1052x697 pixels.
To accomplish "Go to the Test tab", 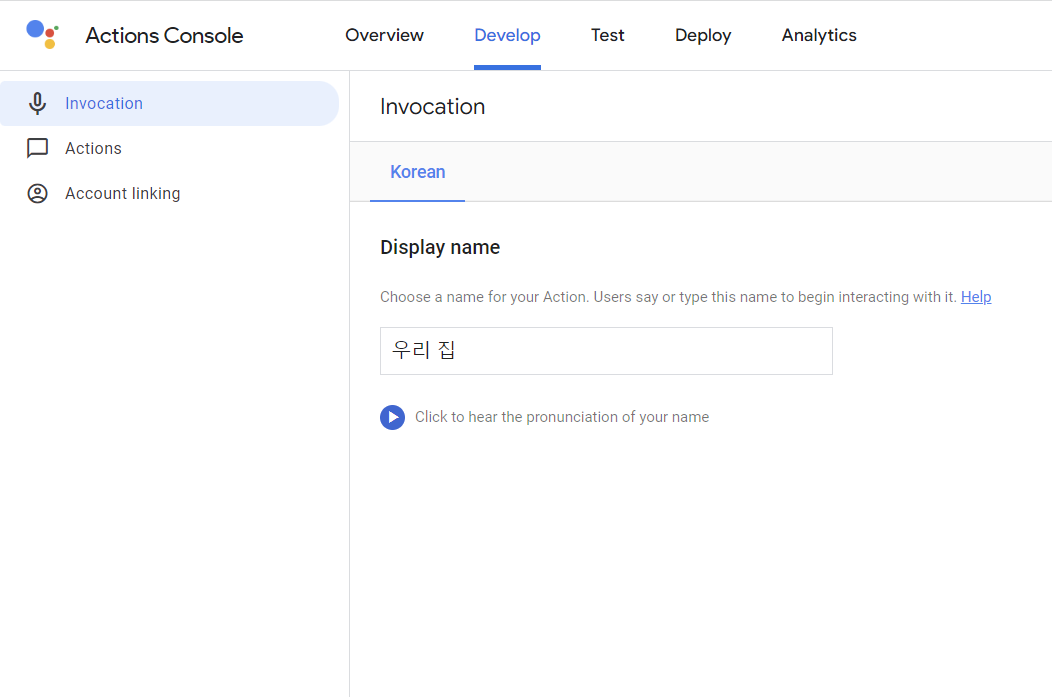I will coord(607,35).
